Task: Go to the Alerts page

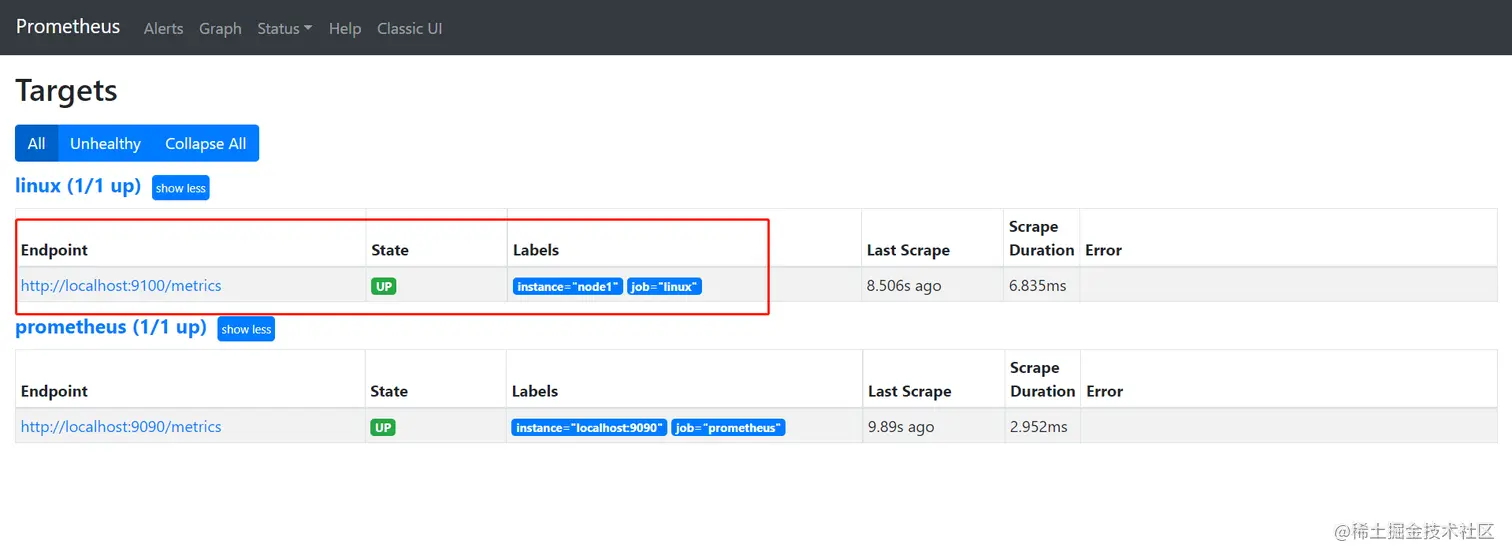Action: (x=163, y=28)
